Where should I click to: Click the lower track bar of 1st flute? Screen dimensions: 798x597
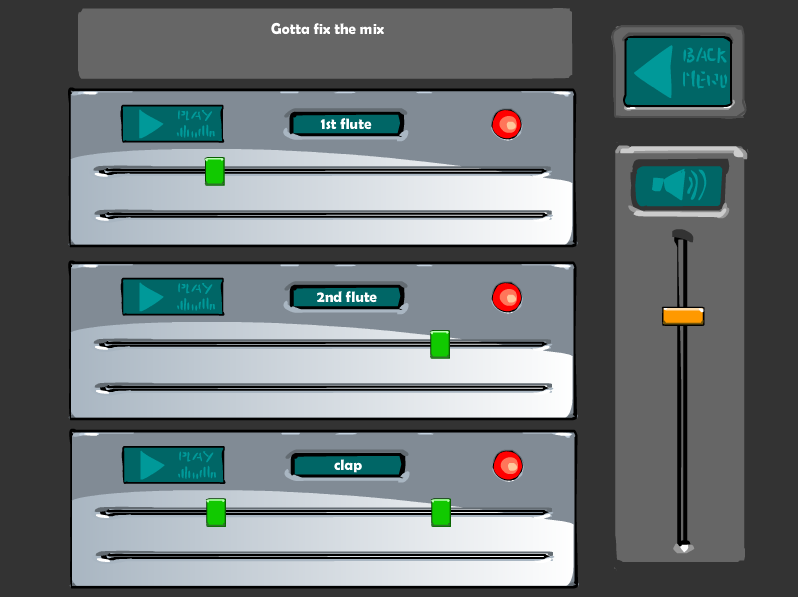[x=322, y=214]
